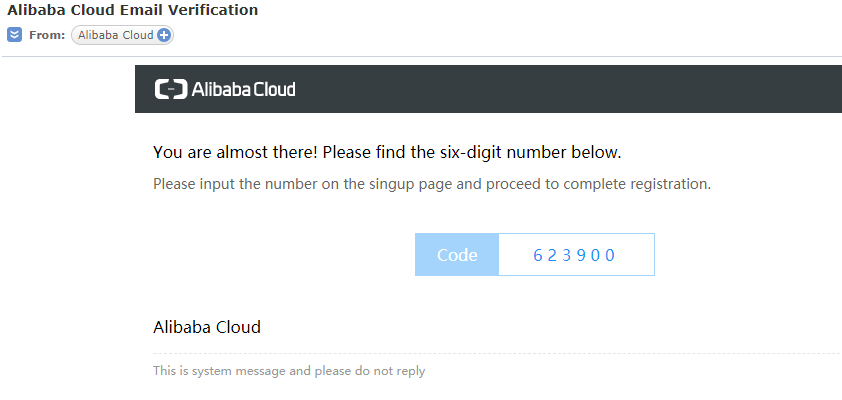Click the digit 2 in the code
Image resolution: width=842 pixels, height=400 pixels.
[553, 255]
